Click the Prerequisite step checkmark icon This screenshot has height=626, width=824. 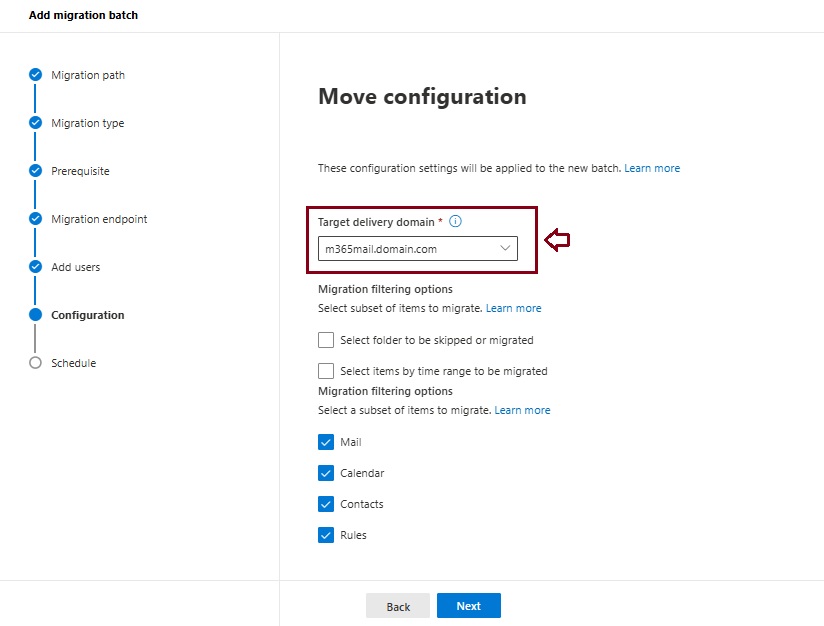pyautogui.click(x=35, y=171)
